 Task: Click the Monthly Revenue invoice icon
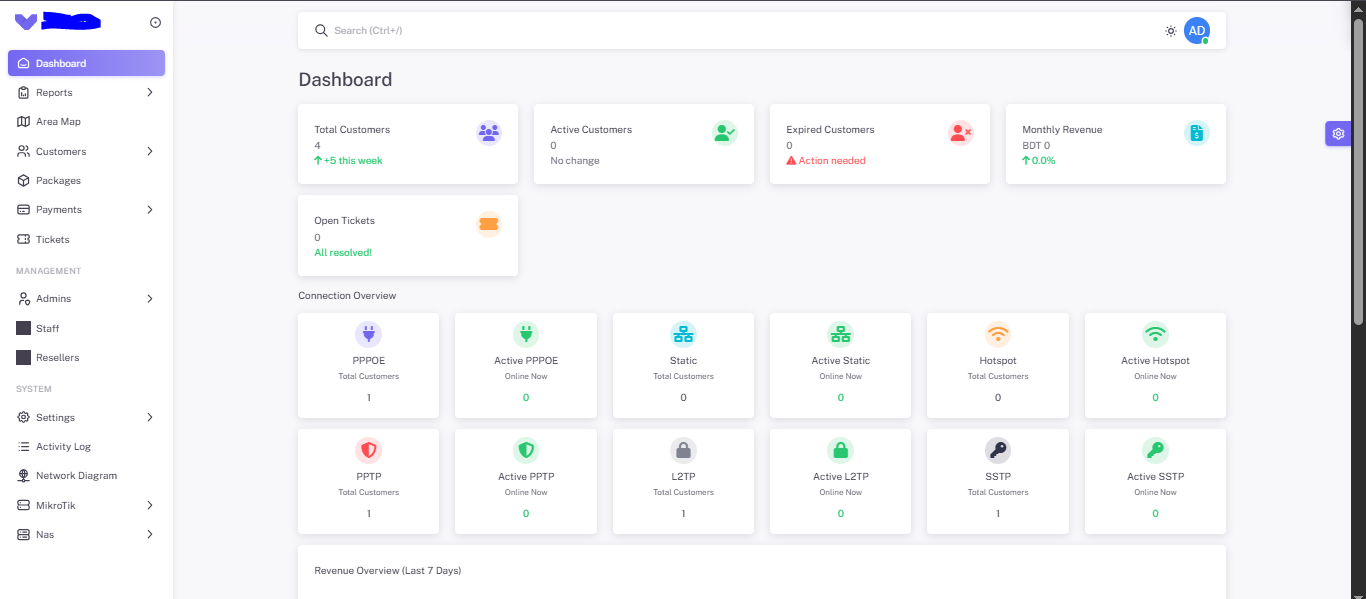1196,132
